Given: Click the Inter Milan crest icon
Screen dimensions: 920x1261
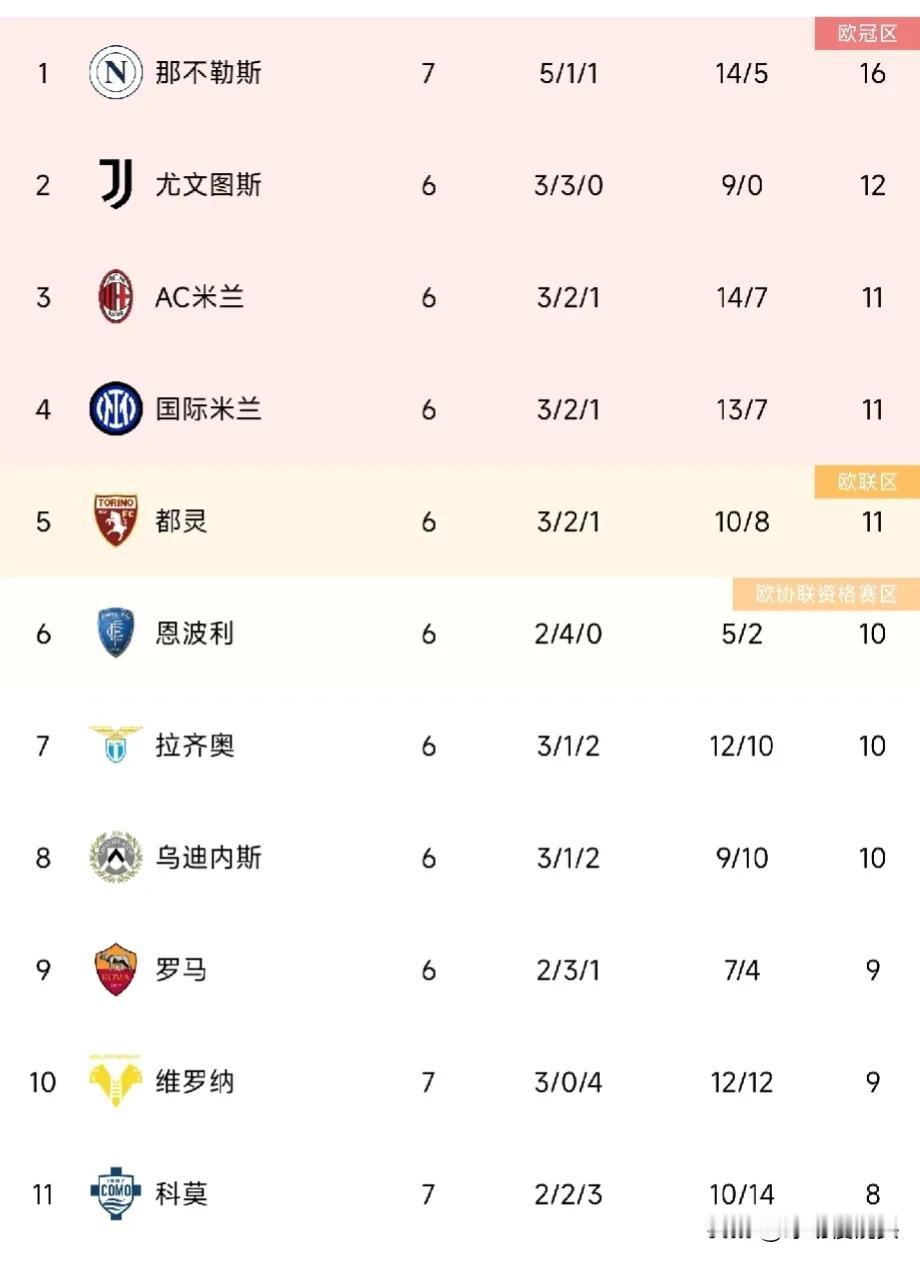Looking at the screenshot, I should [116, 409].
